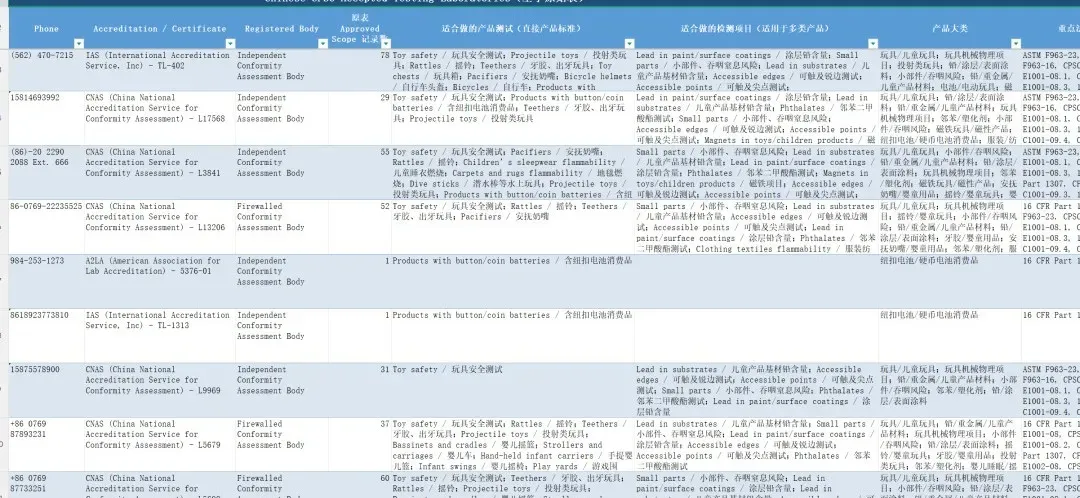This screenshot has height=498, width=1080.
Task: Select the Phone header cell
Action: point(46,28)
